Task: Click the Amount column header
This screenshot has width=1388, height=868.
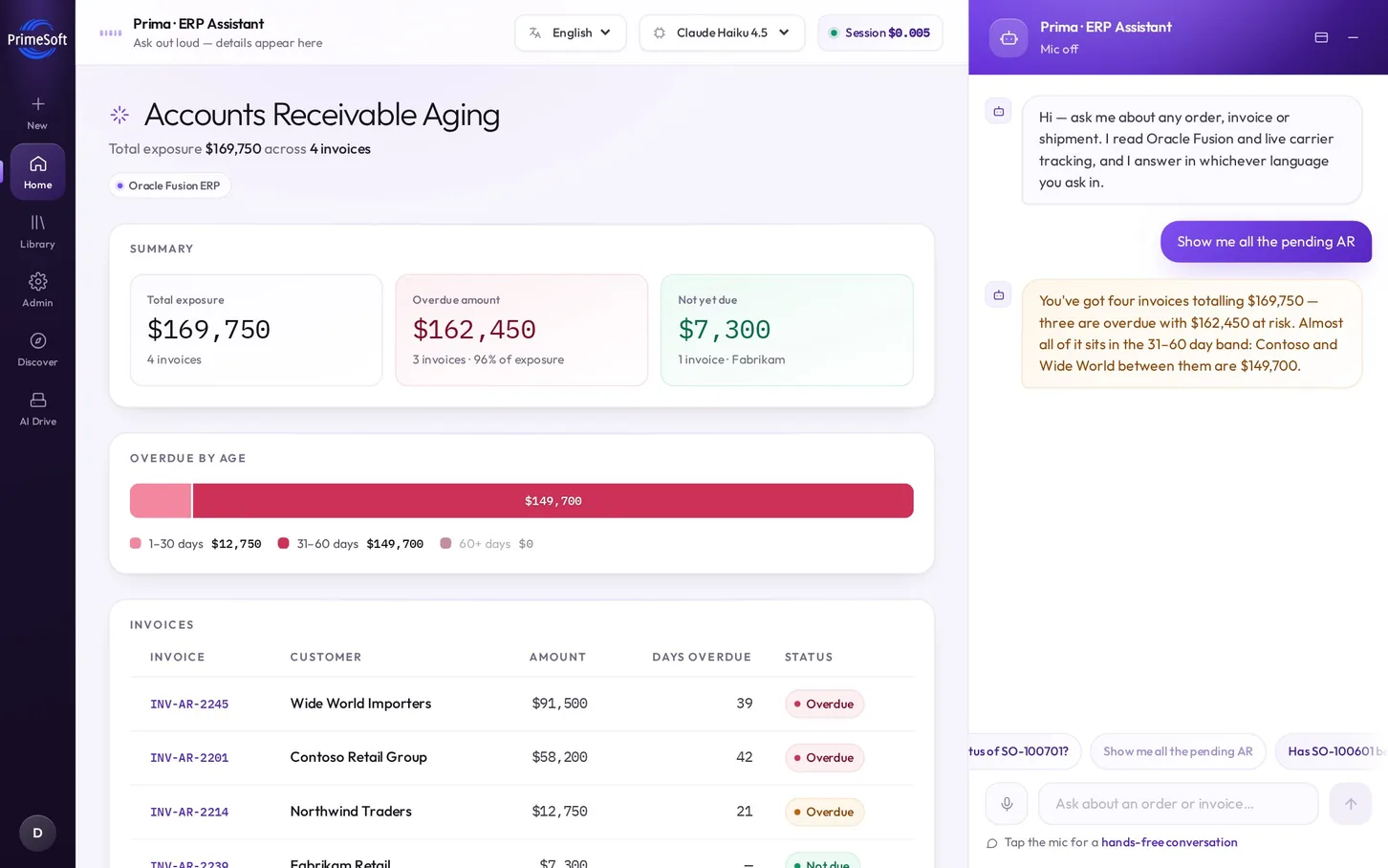Action: [557, 657]
